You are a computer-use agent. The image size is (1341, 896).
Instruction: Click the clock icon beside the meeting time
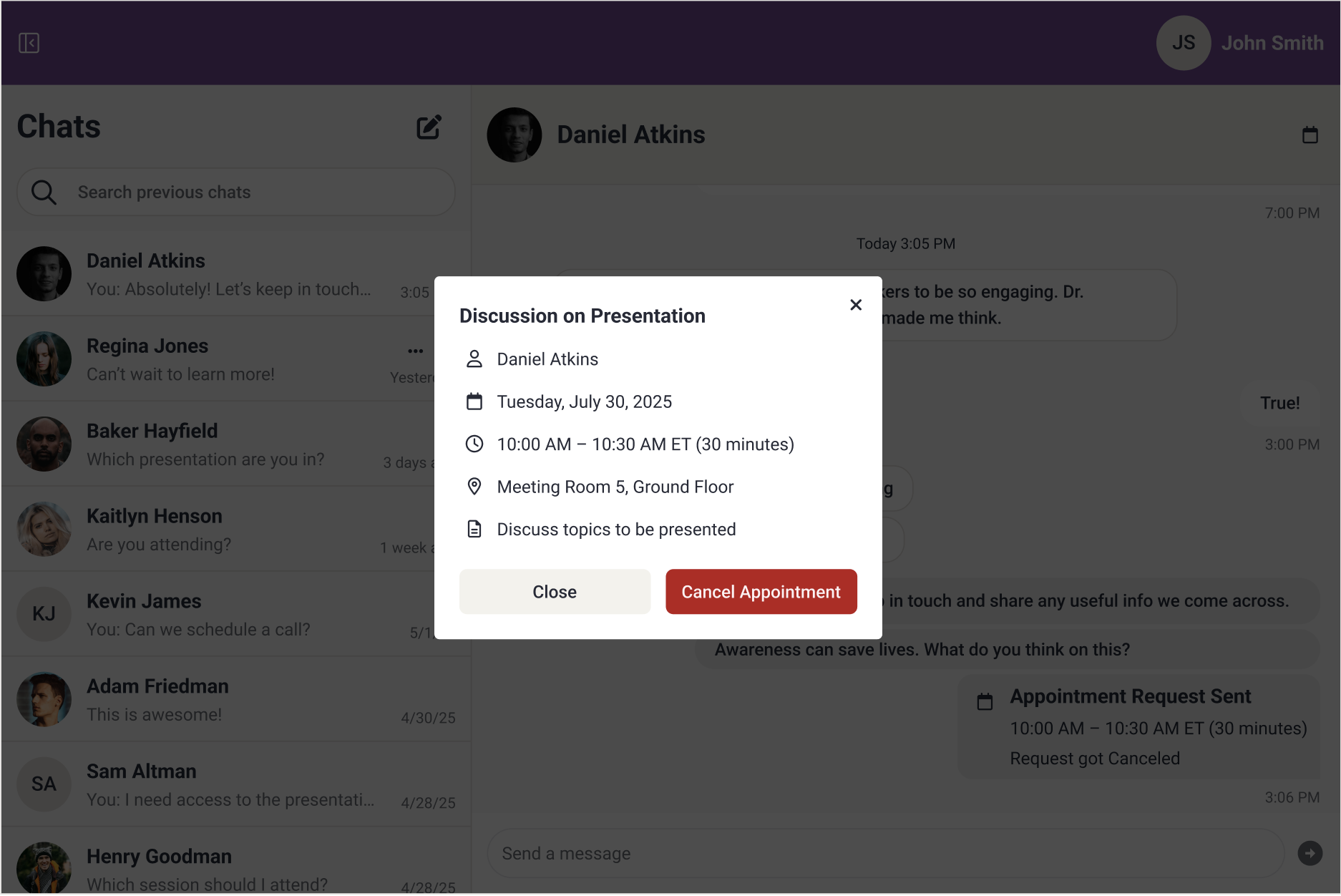coord(474,444)
